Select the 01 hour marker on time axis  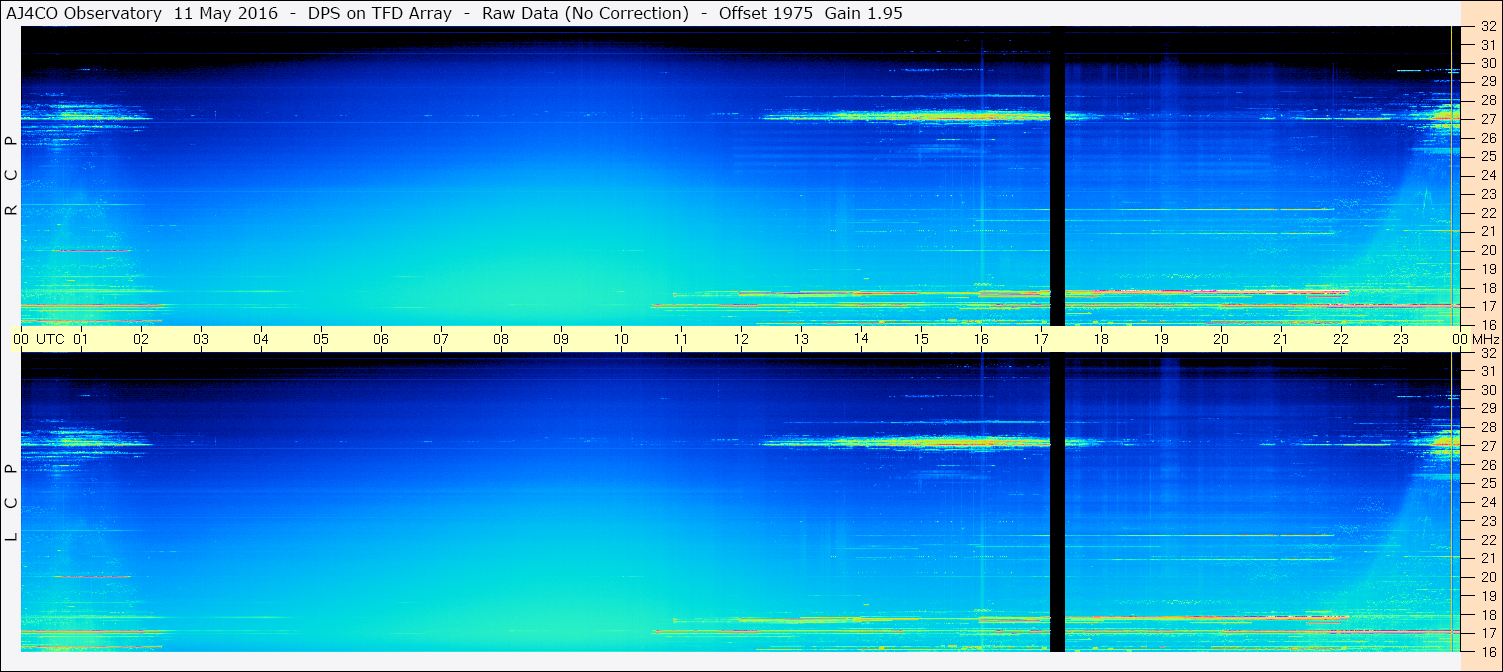tap(81, 339)
